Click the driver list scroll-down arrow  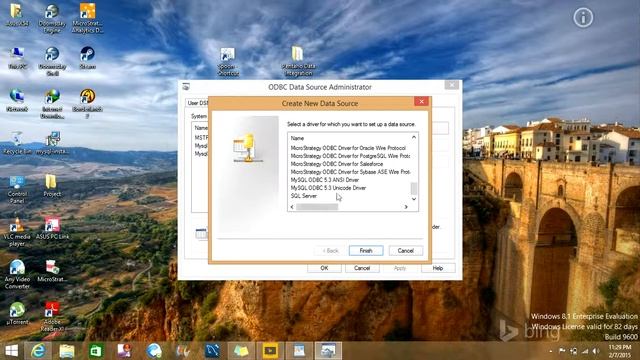pyautogui.click(x=414, y=199)
